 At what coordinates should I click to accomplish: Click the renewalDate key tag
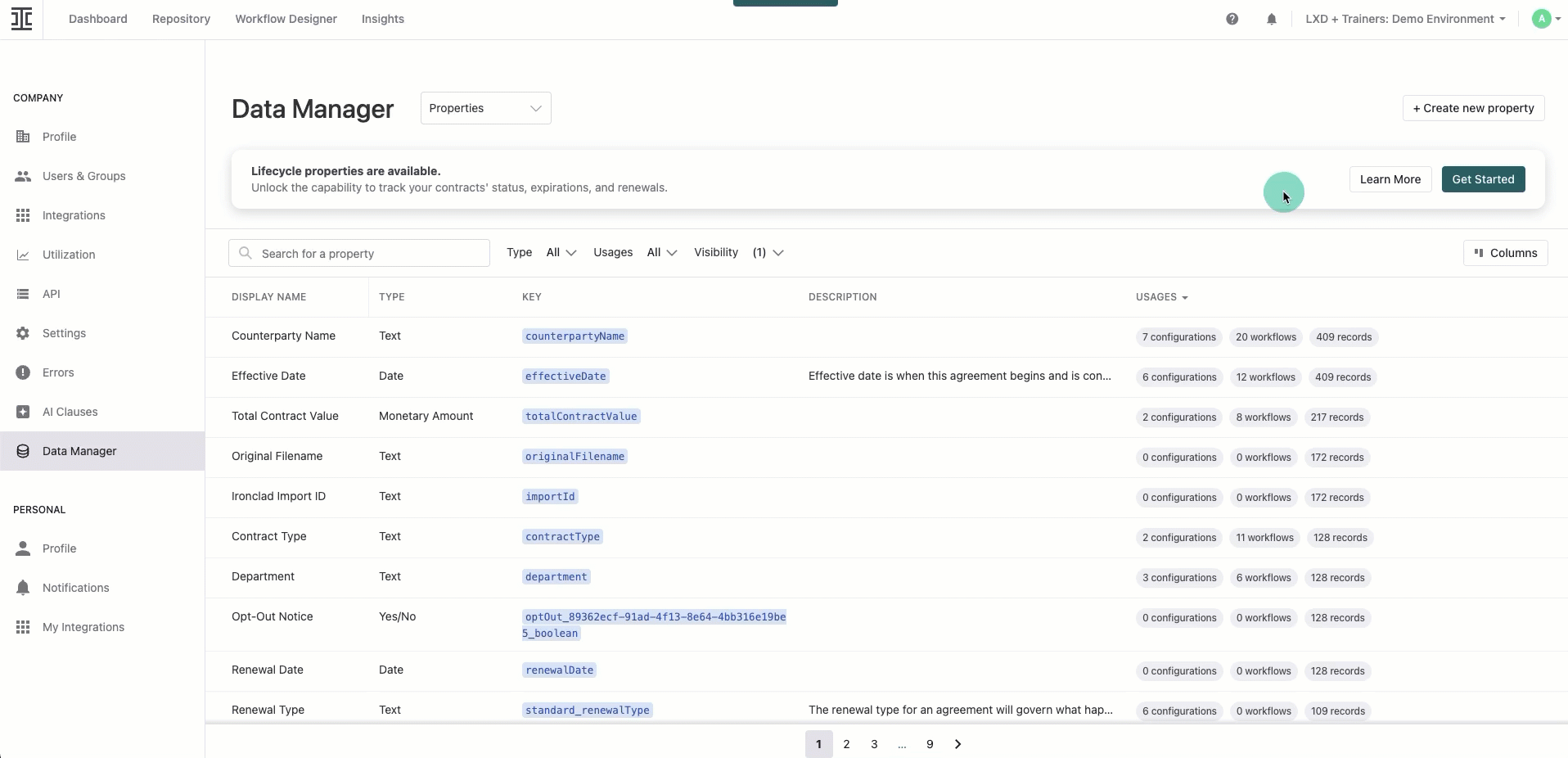(x=559, y=670)
